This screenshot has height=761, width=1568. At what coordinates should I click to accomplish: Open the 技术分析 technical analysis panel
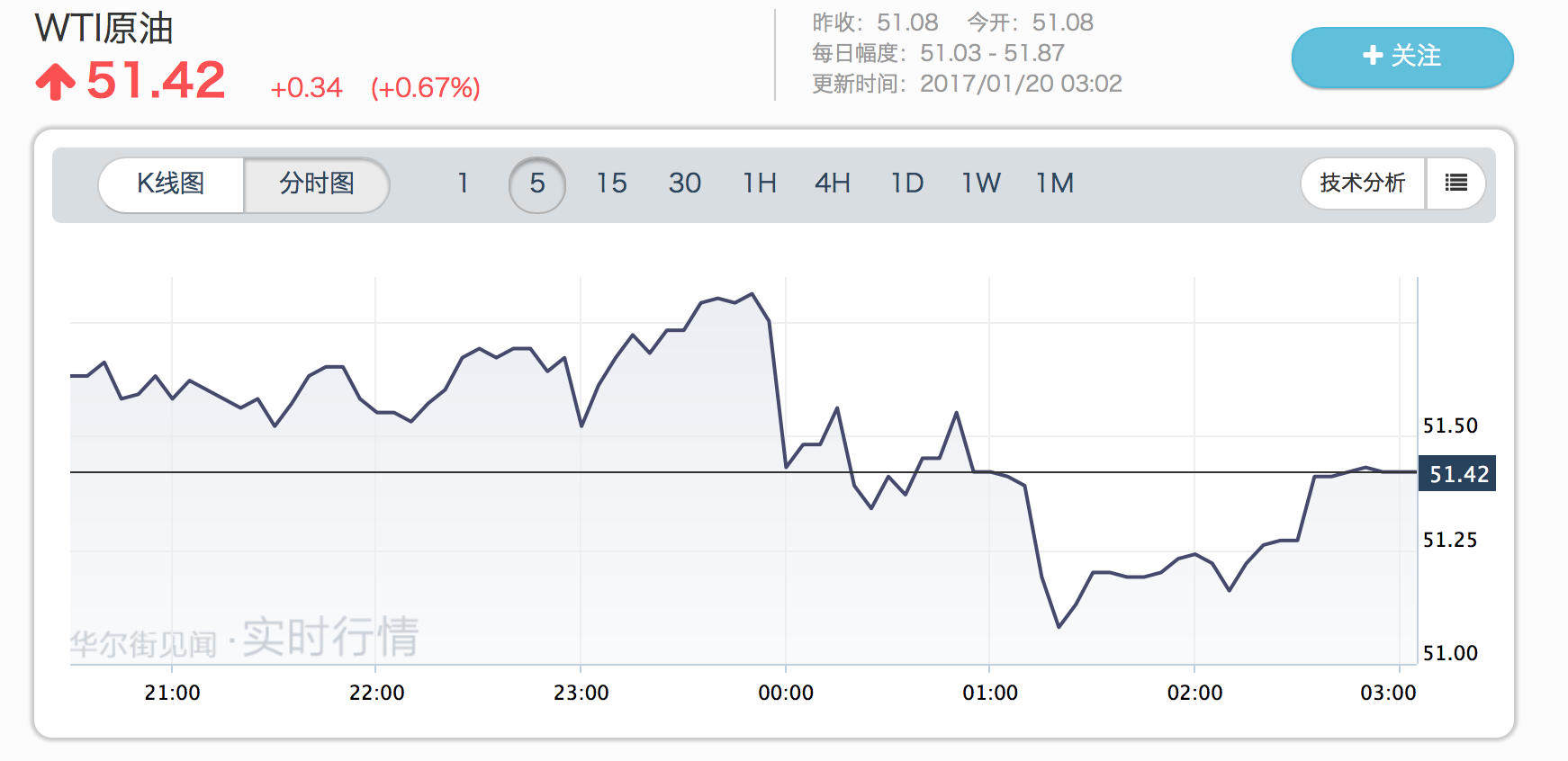tap(1362, 184)
